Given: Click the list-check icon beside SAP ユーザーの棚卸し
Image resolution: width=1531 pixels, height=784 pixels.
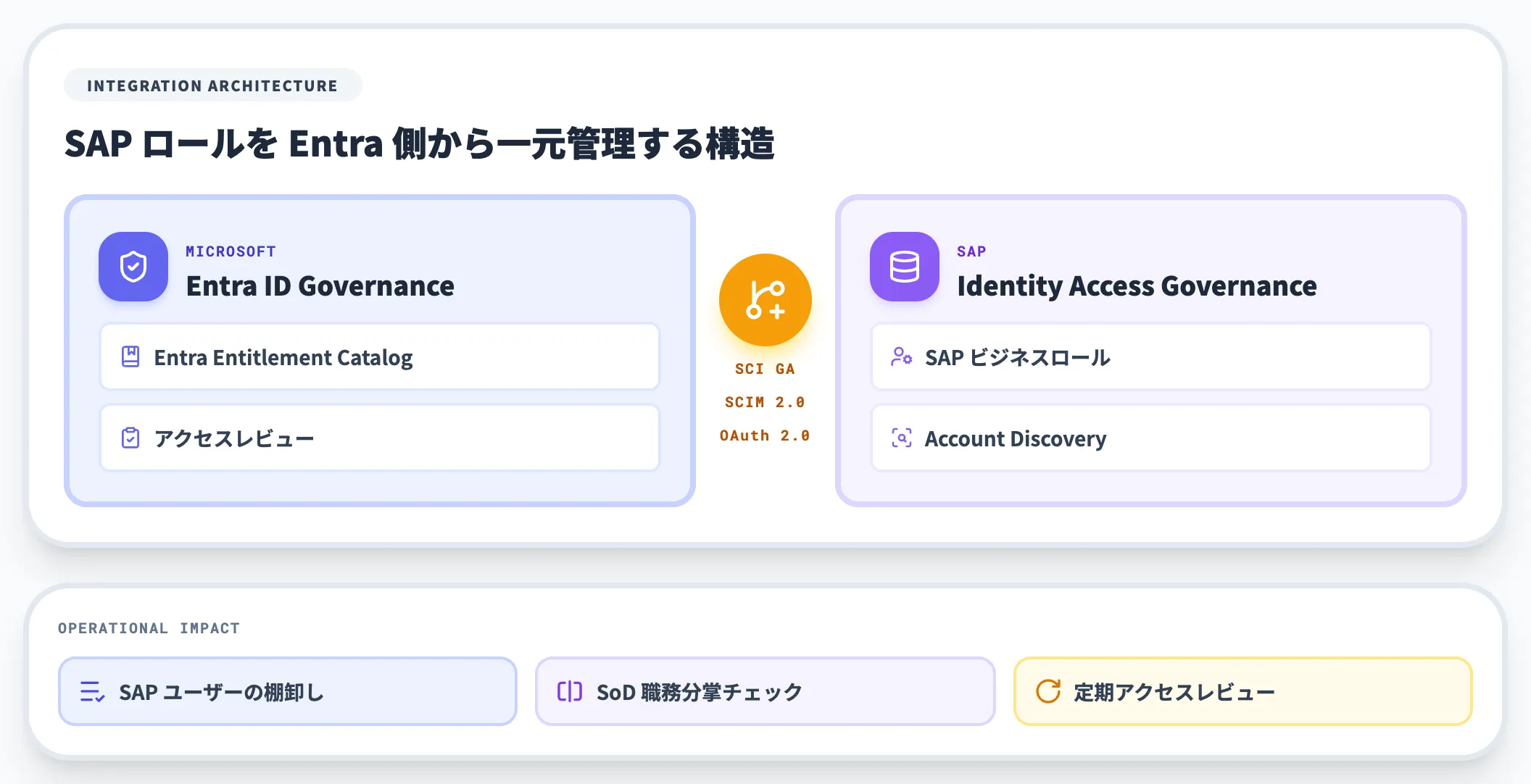Looking at the screenshot, I should [93, 691].
